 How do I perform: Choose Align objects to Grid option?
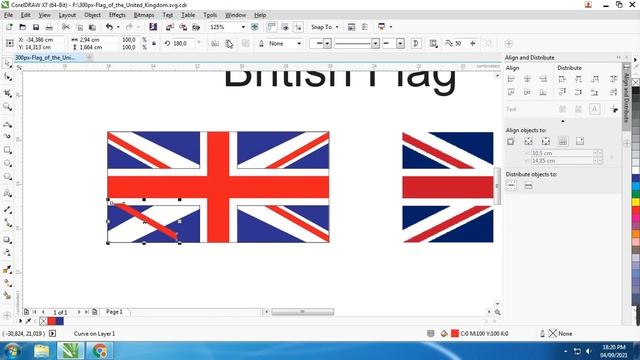[x=563, y=142]
